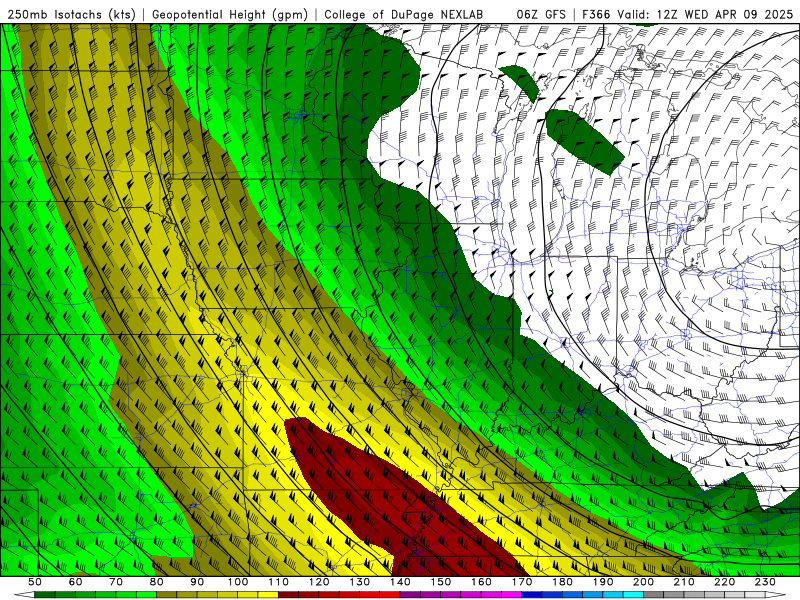
Task: Select the dark gray swatch starting at 200
Action: coord(654,594)
